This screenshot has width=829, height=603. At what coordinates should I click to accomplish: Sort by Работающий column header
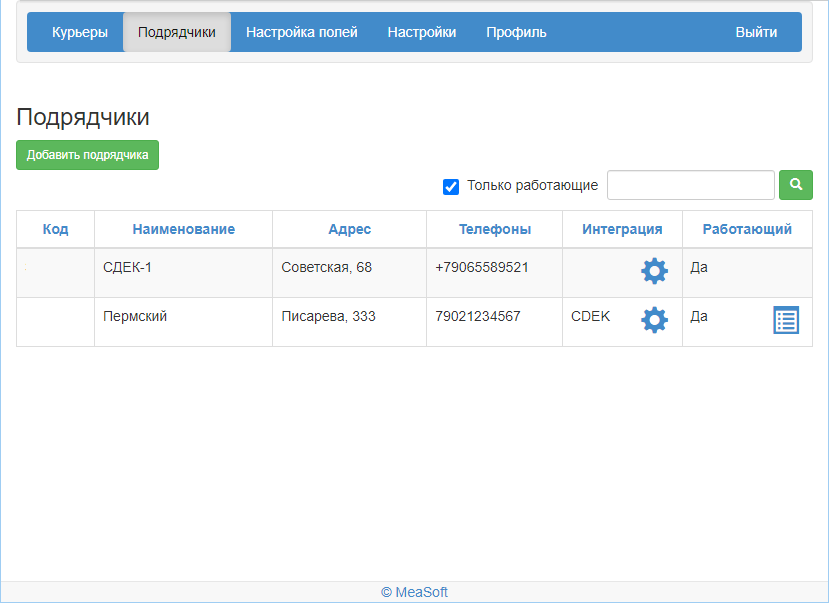[x=747, y=229]
